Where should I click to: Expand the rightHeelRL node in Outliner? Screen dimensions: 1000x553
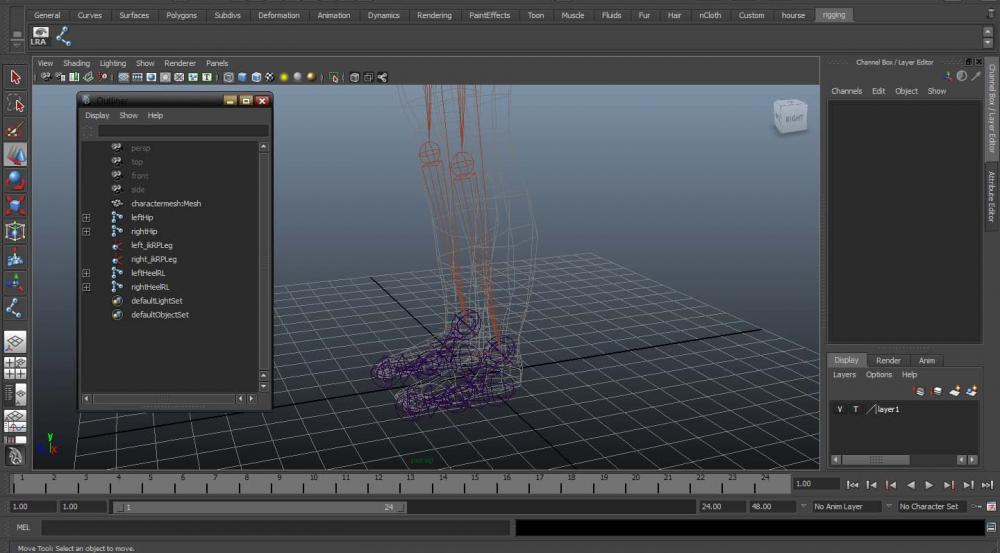coord(86,287)
